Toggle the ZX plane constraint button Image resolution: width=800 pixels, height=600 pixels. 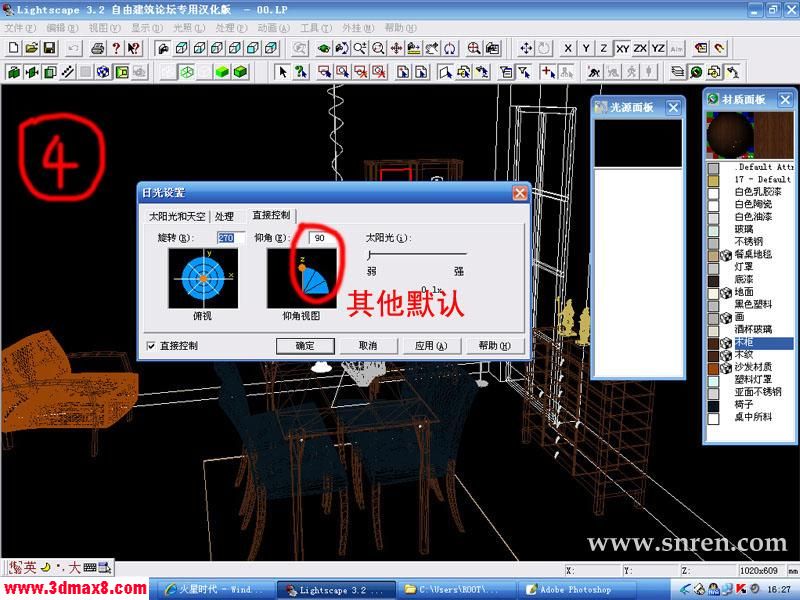tap(640, 48)
